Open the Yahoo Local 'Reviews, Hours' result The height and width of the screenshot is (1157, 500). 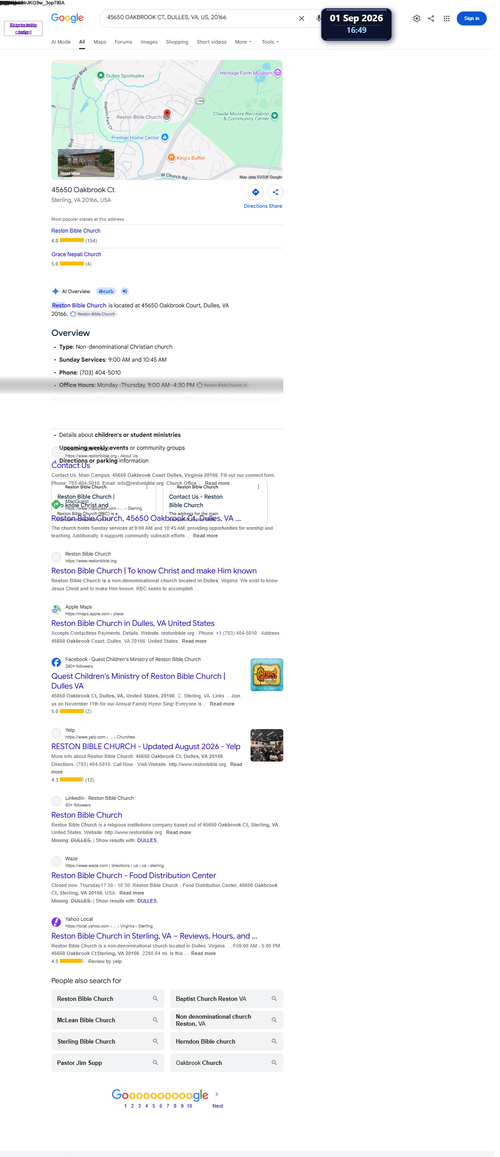click(154, 936)
